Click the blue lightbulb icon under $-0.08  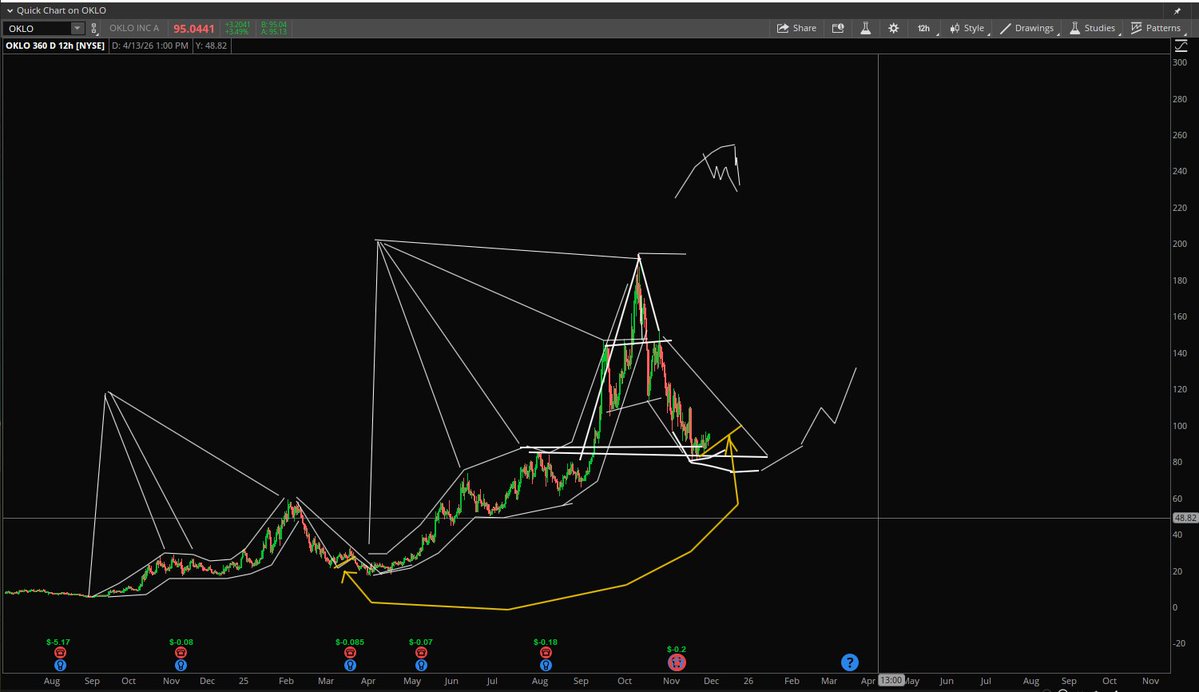pos(180,665)
